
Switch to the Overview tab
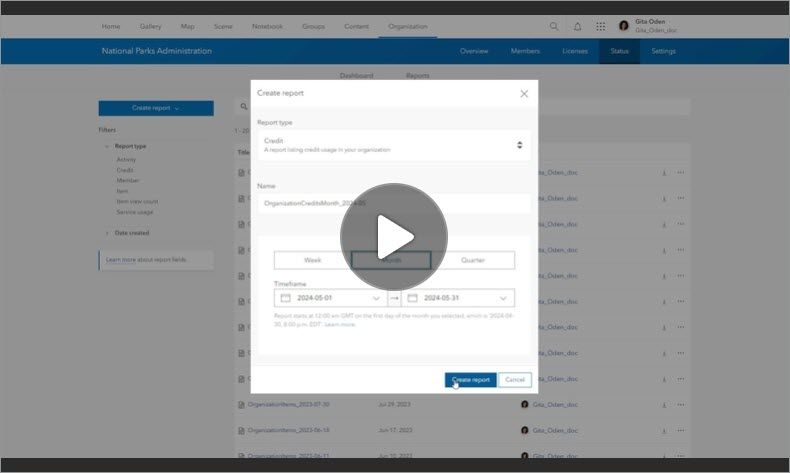pyautogui.click(x=474, y=51)
